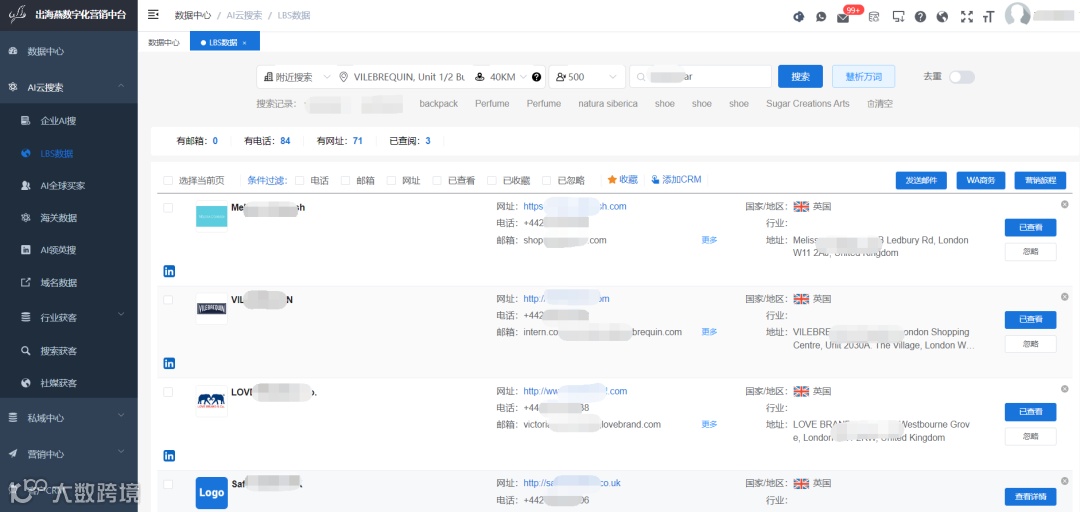Image resolution: width=1080 pixels, height=512 pixels.
Task: Click the LinkedIn icon in Ledbury Rd row
Action: click(169, 272)
